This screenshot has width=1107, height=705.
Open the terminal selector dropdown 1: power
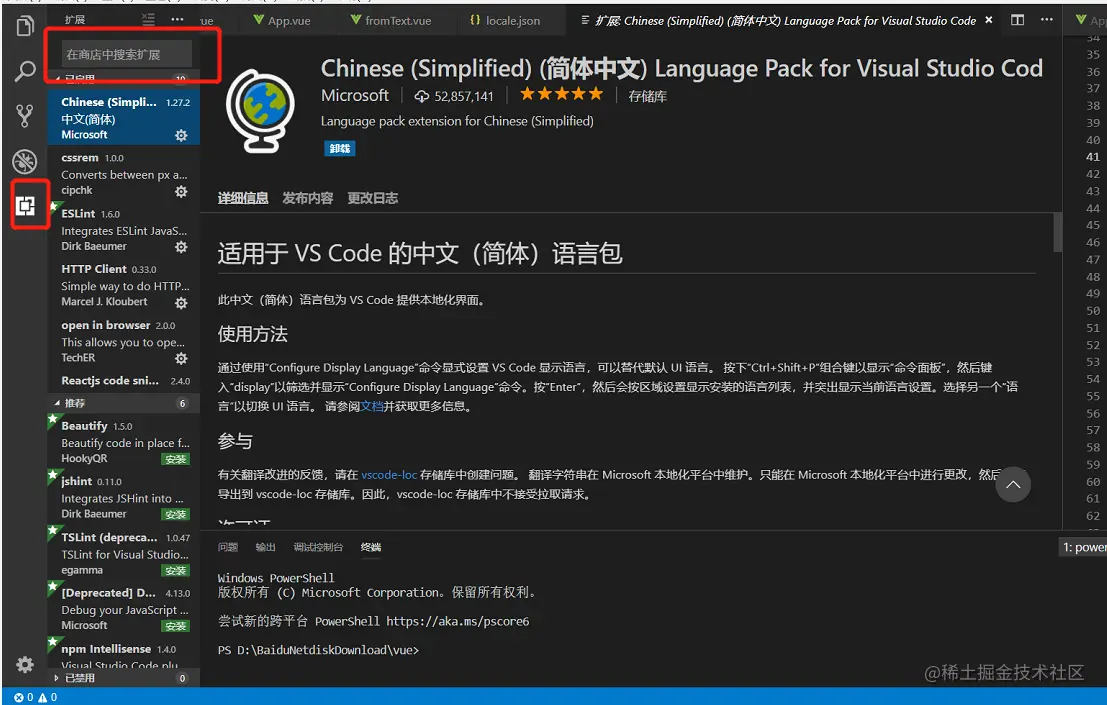click(1084, 547)
